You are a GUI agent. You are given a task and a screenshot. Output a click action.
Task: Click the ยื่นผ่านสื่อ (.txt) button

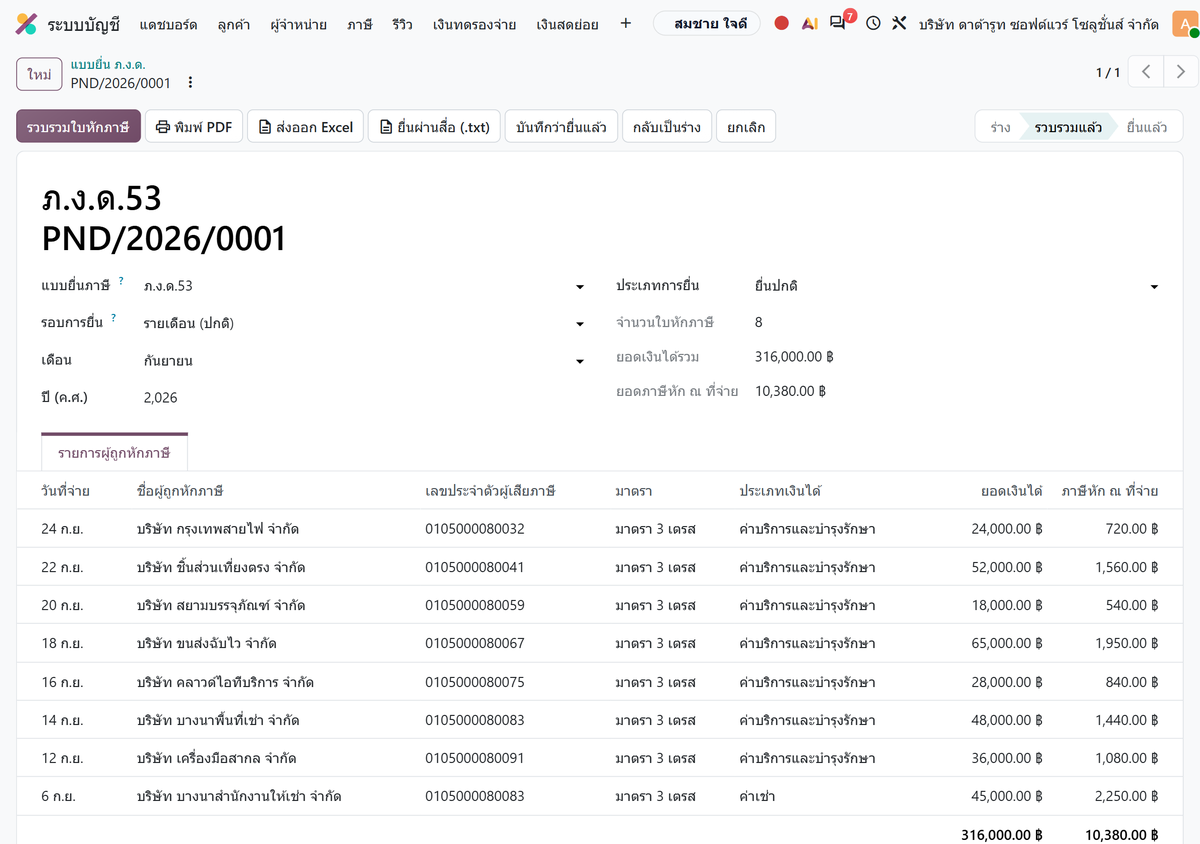click(x=435, y=127)
